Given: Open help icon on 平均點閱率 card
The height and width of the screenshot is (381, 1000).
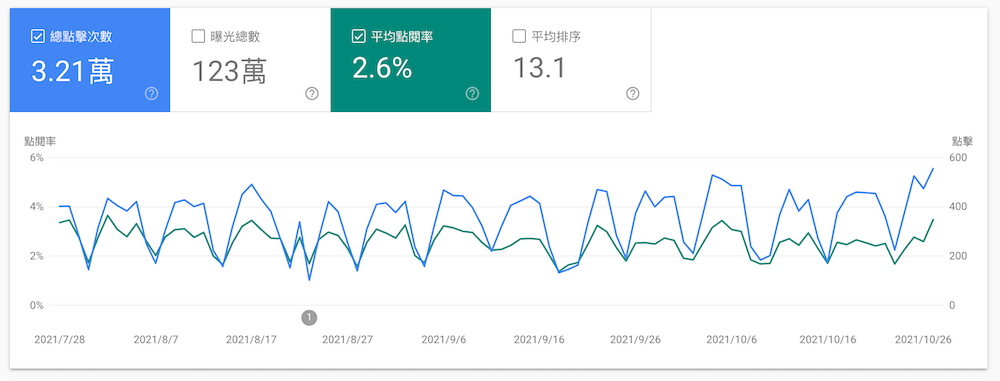Looking at the screenshot, I should (472, 94).
